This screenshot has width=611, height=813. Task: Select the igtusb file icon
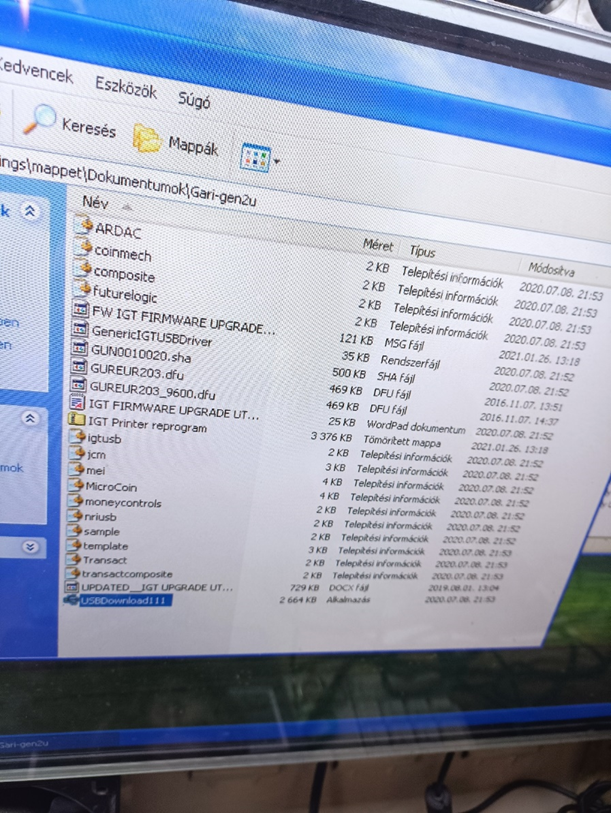click(x=77, y=436)
